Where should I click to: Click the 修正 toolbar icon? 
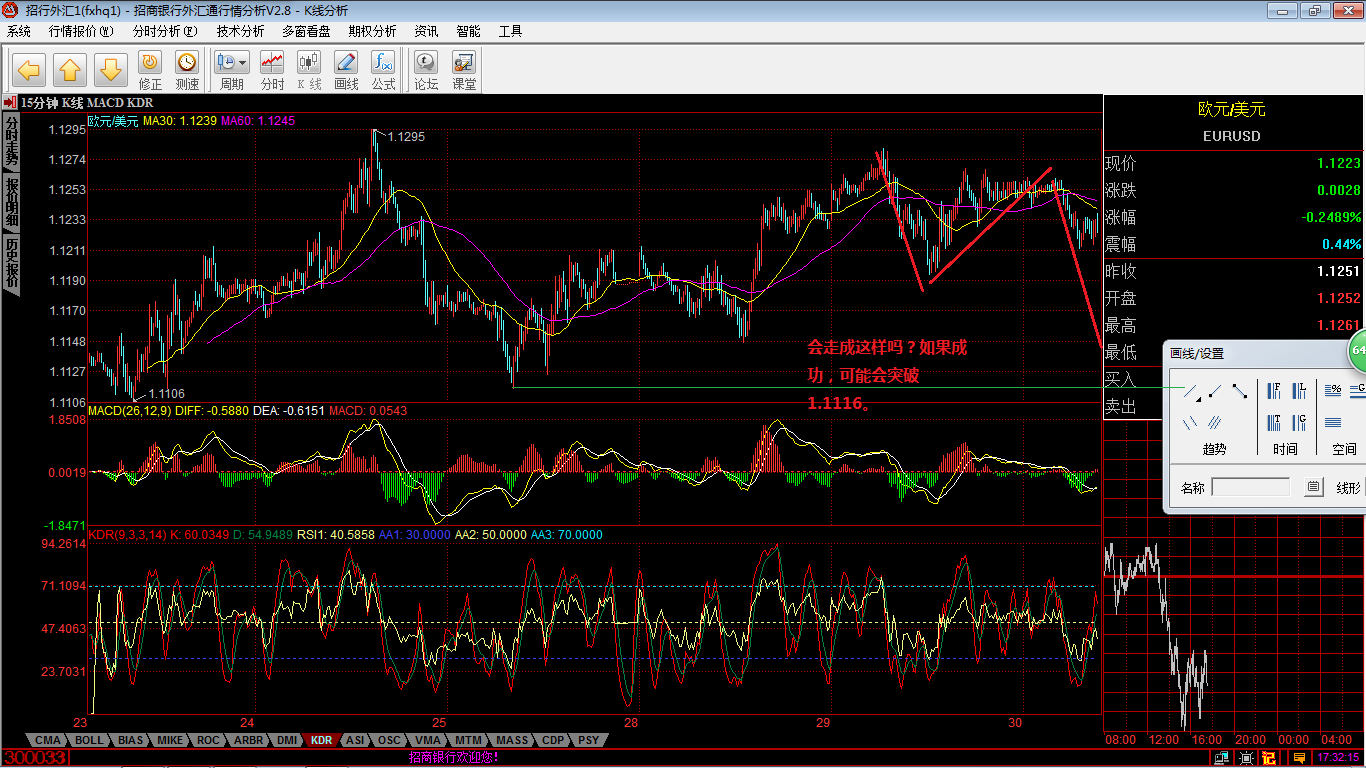tap(150, 70)
